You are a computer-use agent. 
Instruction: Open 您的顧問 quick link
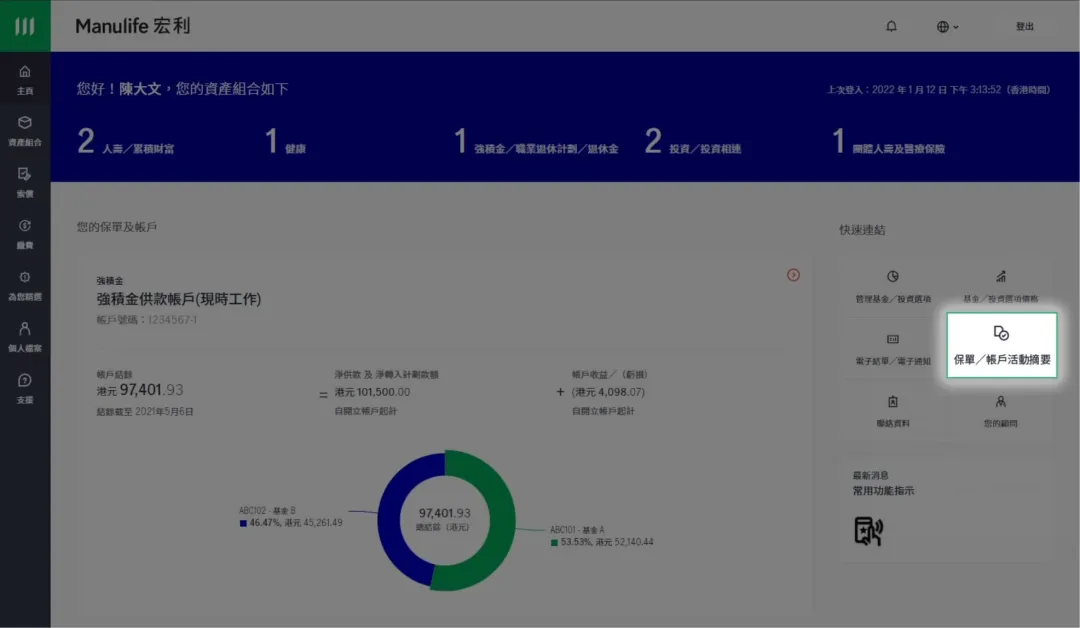click(1001, 412)
